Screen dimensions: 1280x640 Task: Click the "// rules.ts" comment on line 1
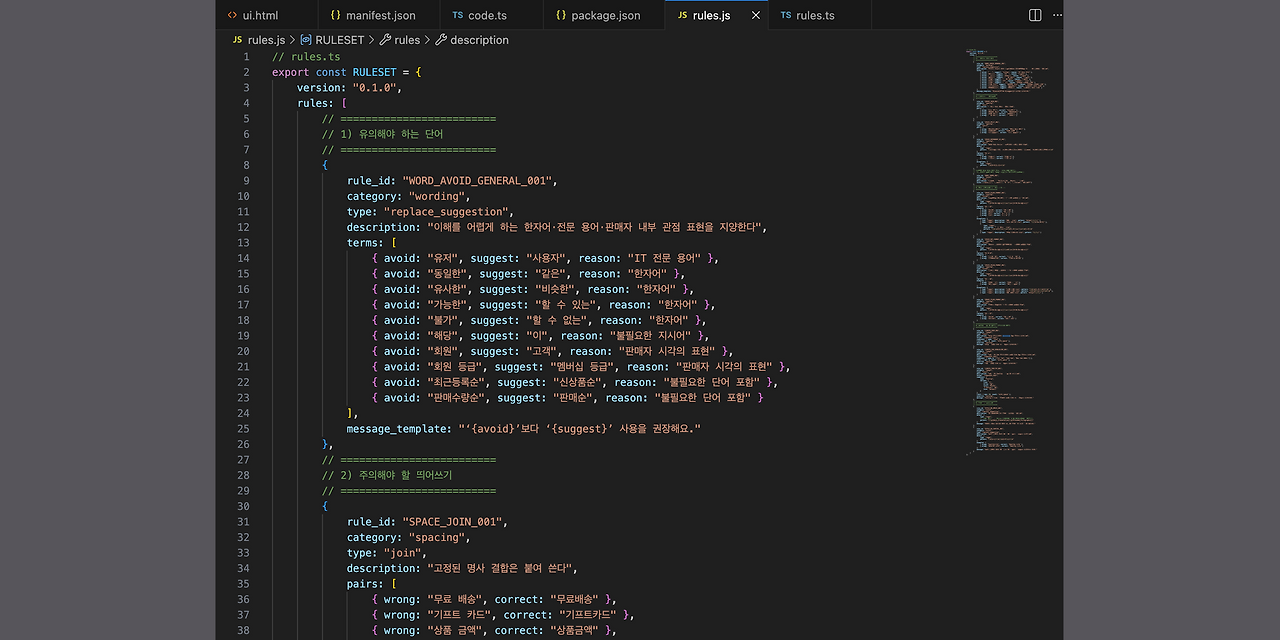coord(306,57)
